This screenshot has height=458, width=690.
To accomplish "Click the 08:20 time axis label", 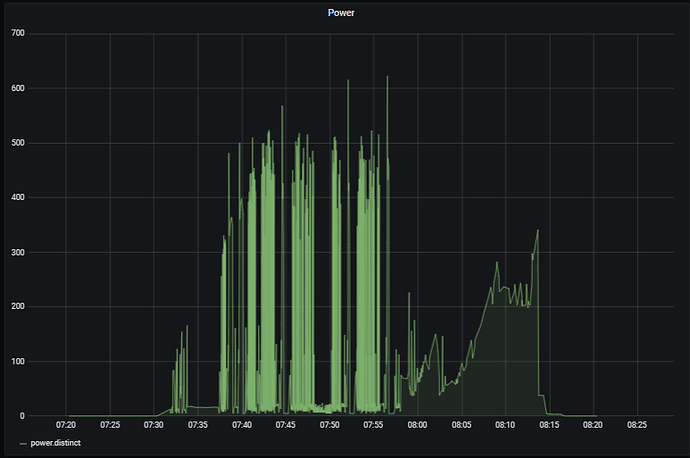I will tap(593, 425).
